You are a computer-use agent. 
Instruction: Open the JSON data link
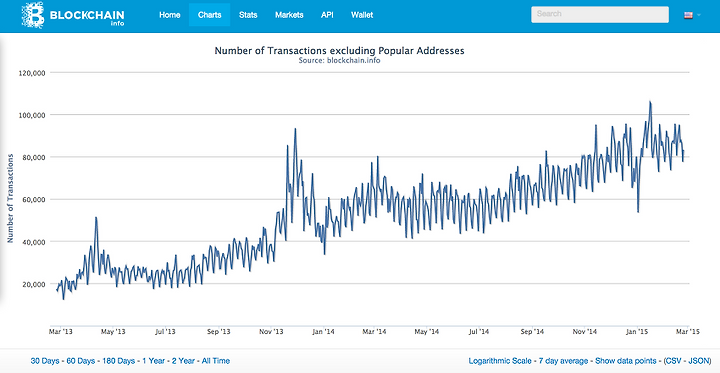click(698, 361)
